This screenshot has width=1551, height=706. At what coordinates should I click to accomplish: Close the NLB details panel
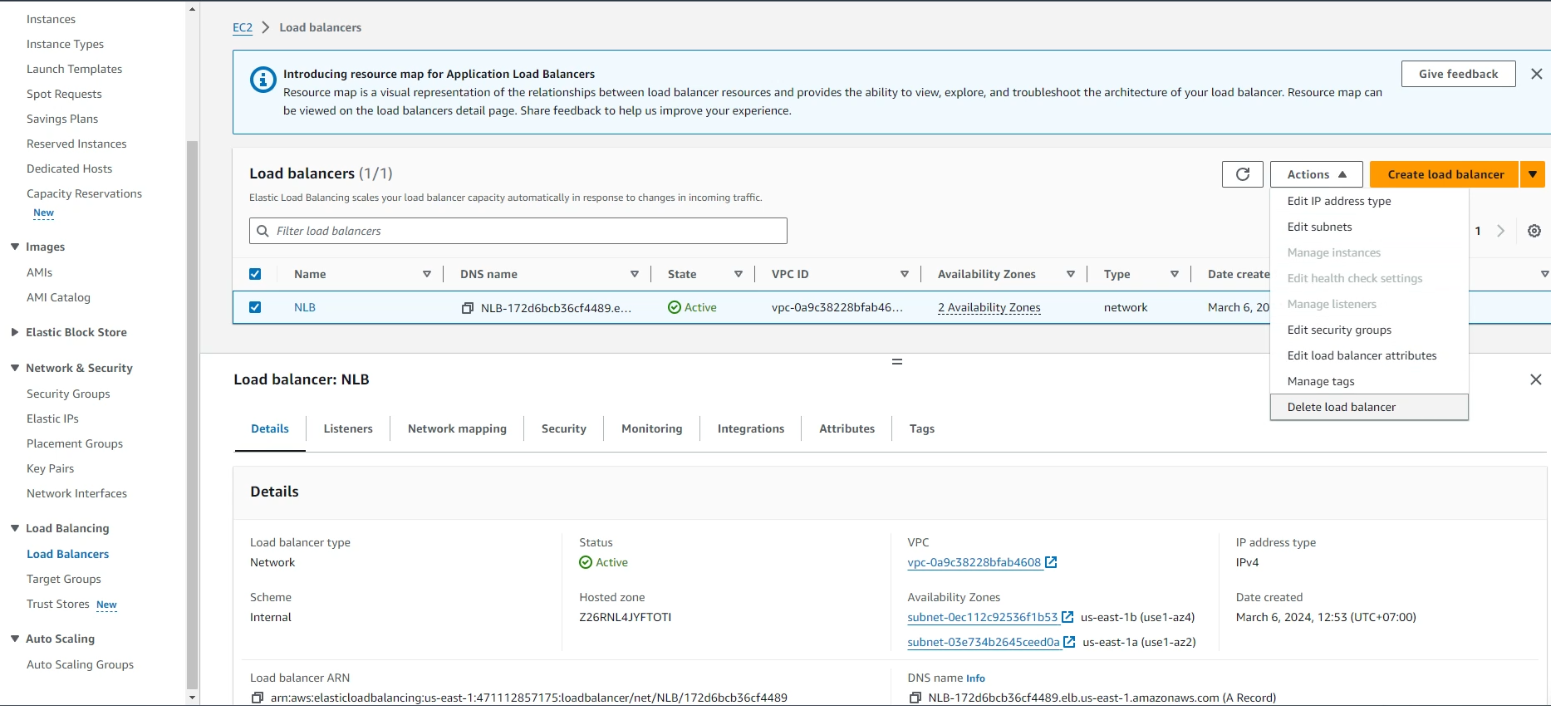click(x=1535, y=380)
